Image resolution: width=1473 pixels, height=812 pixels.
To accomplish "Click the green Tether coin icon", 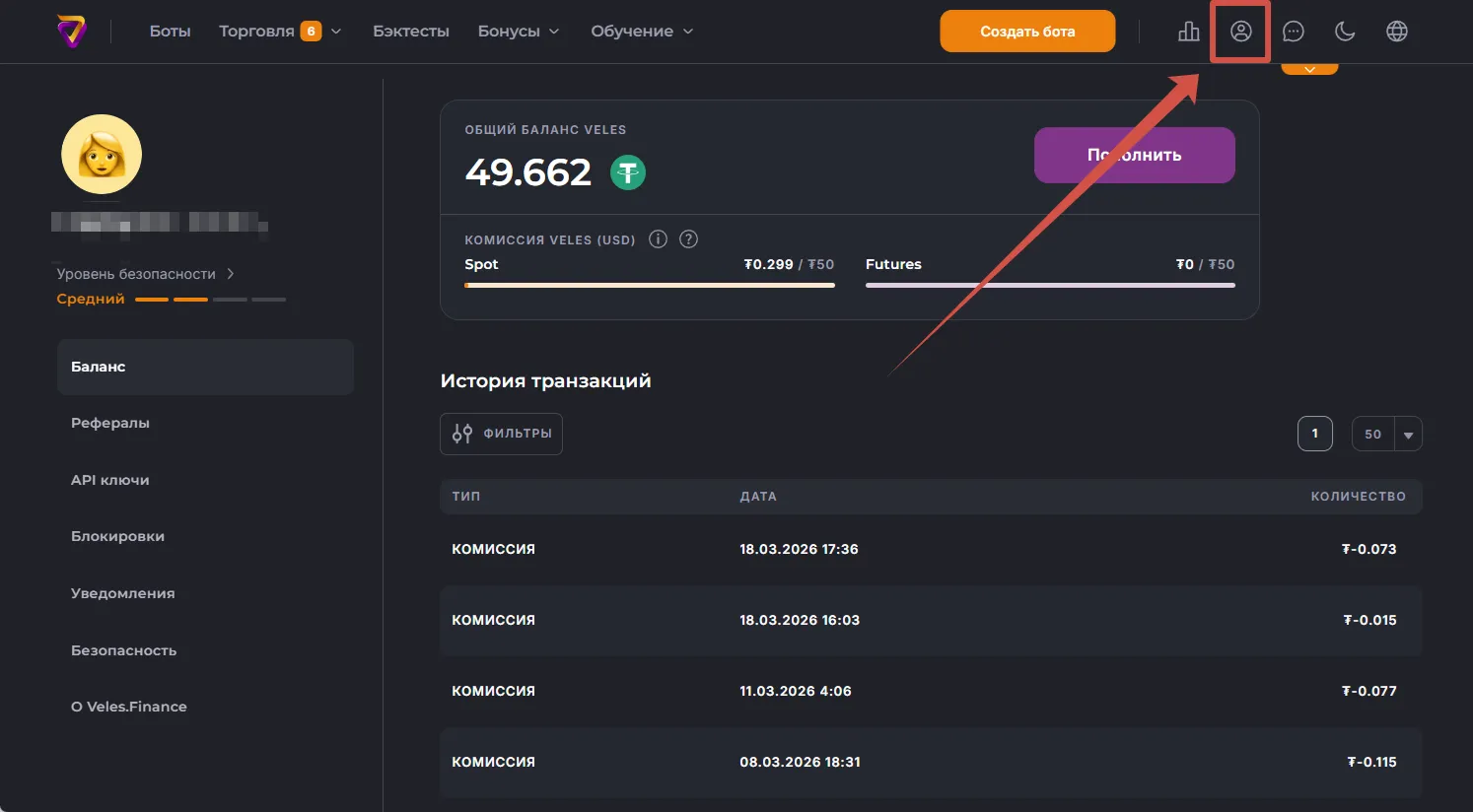I will click(627, 173).
